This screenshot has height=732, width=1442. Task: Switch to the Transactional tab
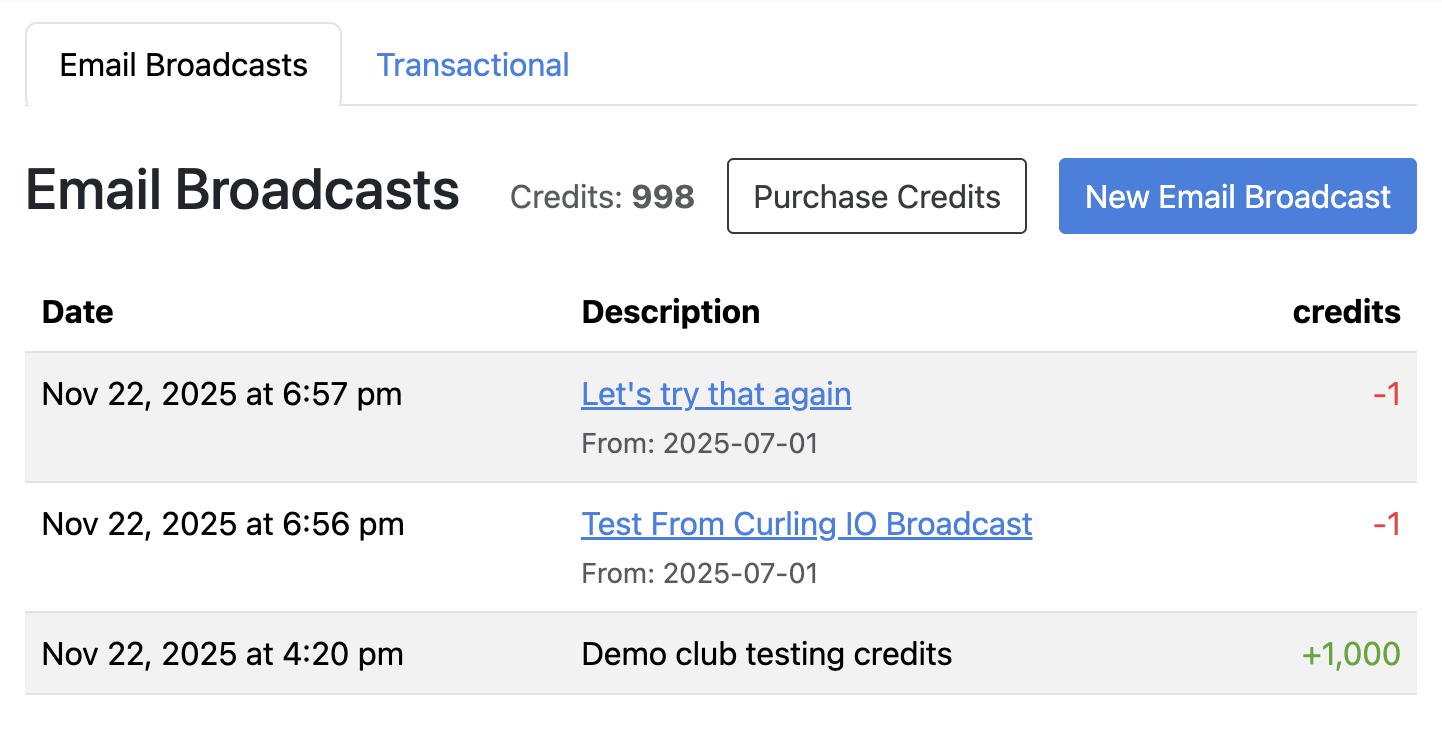pyautogui.click(x=473, y=64)
